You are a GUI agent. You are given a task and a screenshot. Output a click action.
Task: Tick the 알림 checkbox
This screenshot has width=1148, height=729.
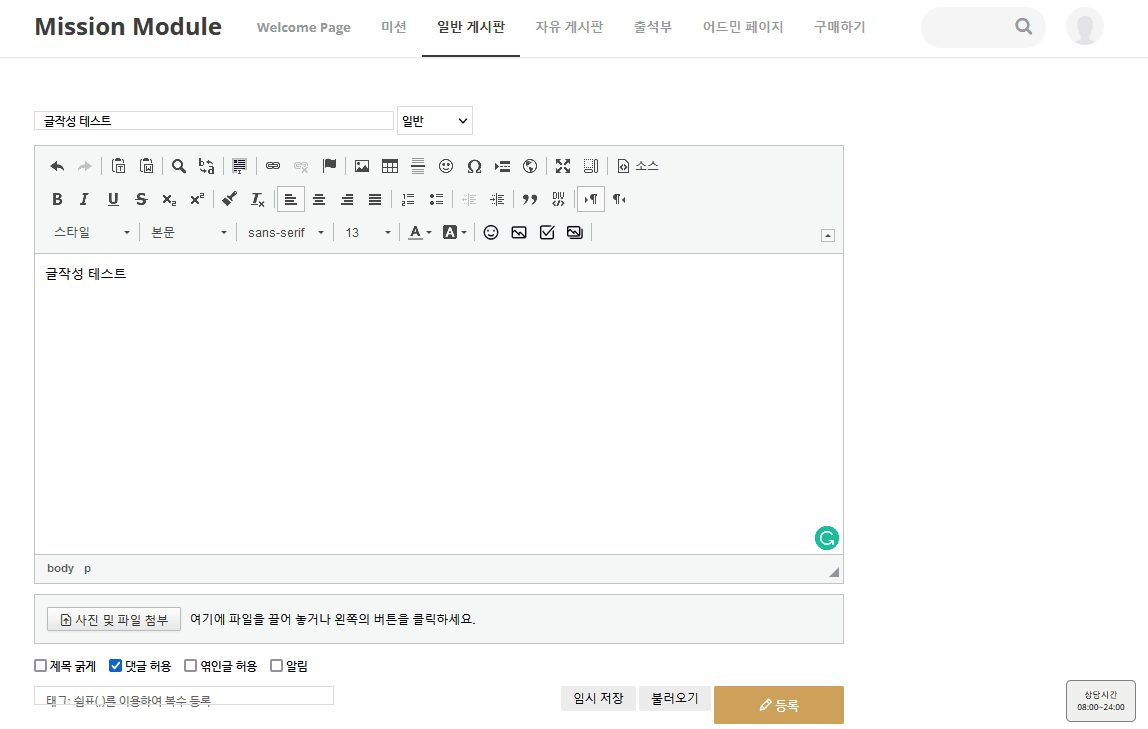click(277, 666)
